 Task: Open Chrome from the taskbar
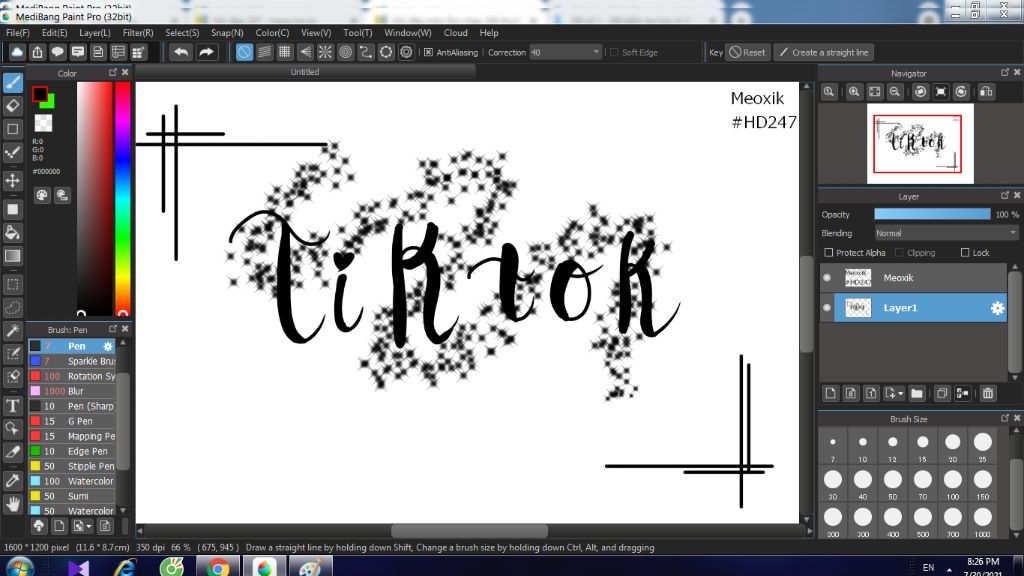[217, 567]
